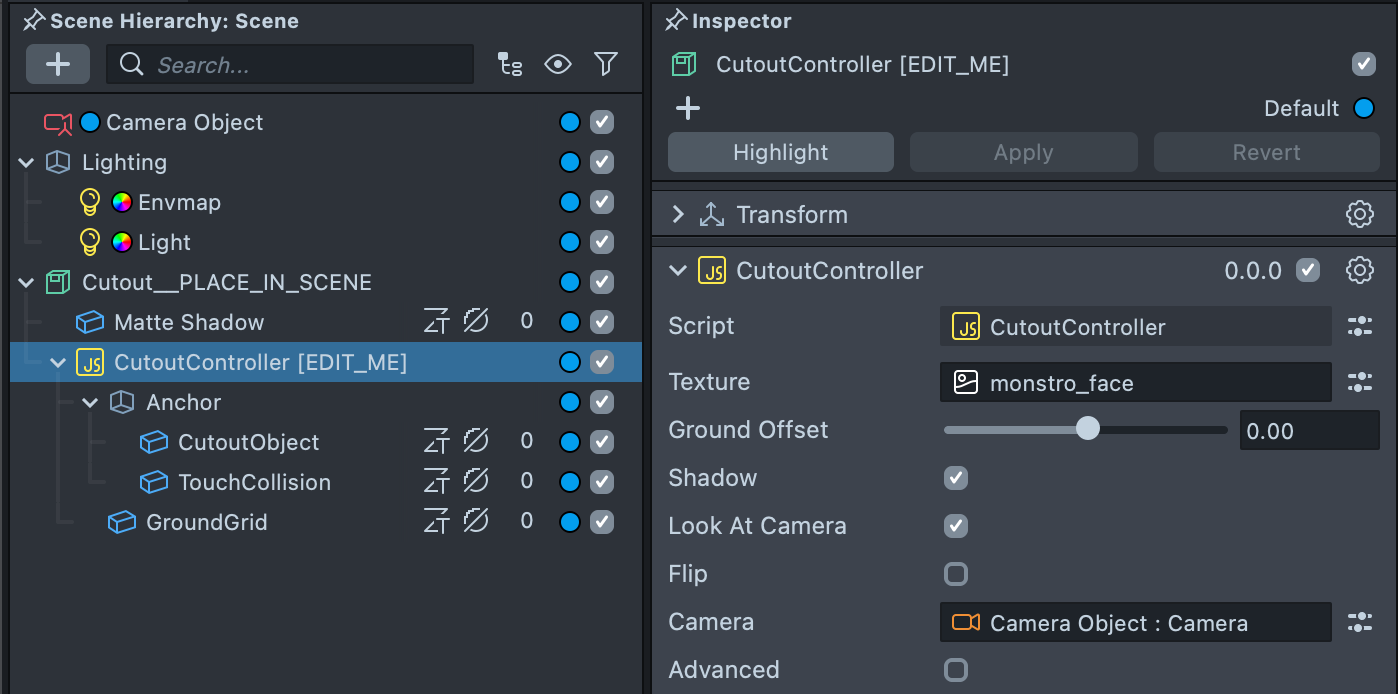Click the options icon beside the Texture field
The image size is (1398, 694).
1359,382
